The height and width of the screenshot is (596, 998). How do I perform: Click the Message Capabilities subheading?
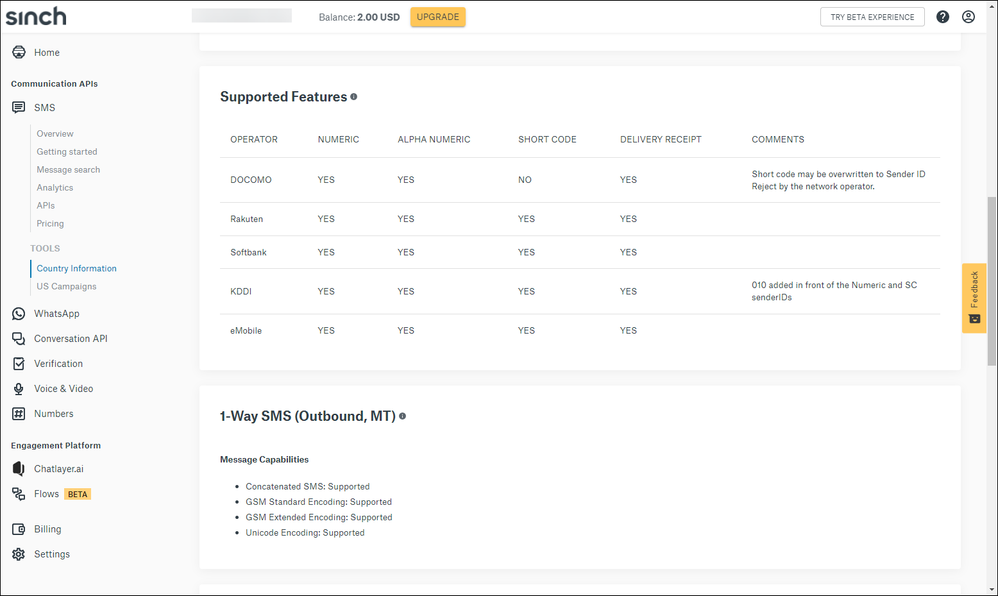(264, 459)
